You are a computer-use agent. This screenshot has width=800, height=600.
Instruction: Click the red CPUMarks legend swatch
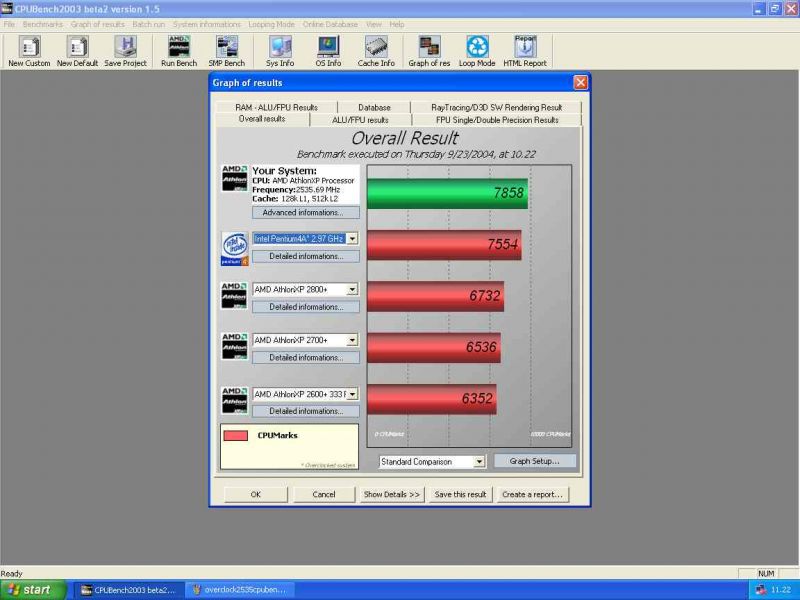[x=236, y=435]
